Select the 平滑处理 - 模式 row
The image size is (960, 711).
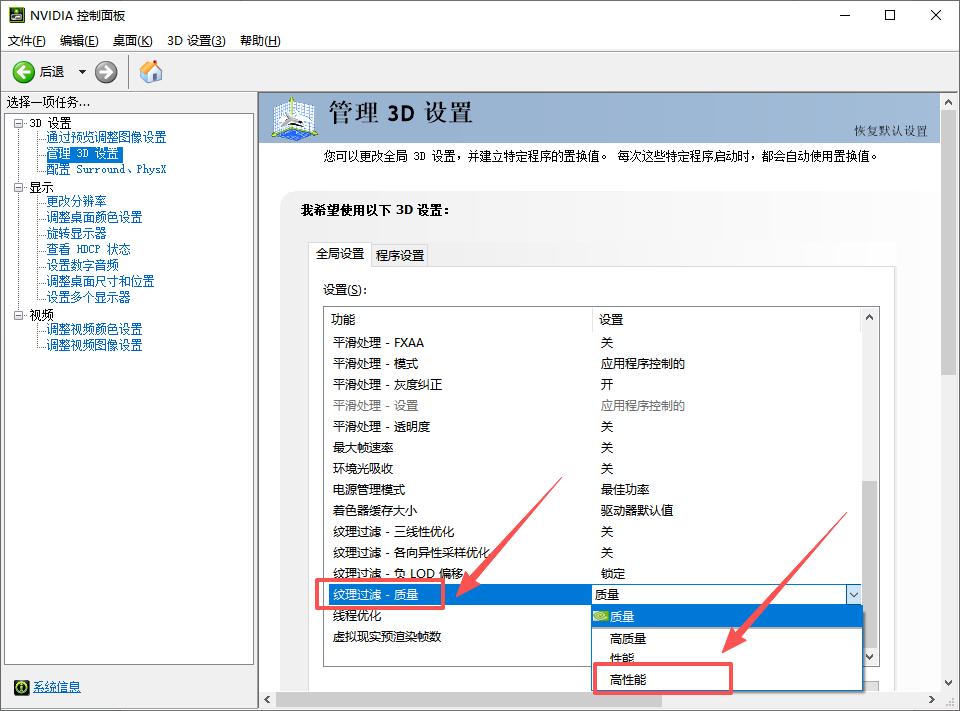point(592,364)
